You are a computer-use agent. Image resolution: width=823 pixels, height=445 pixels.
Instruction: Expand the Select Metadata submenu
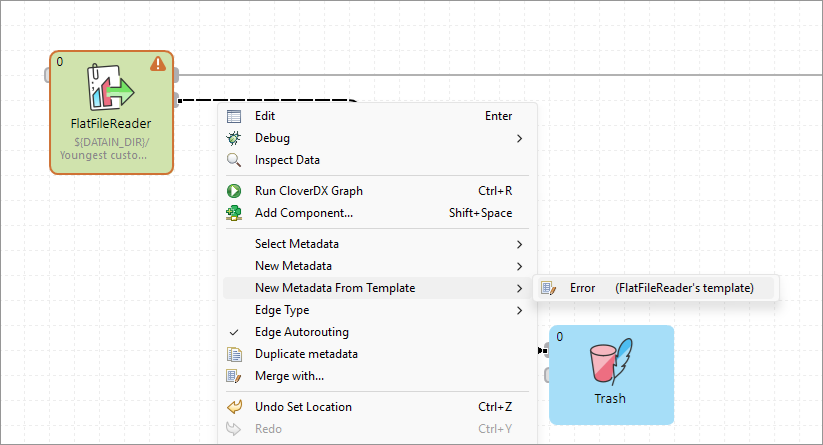point(519,244)
